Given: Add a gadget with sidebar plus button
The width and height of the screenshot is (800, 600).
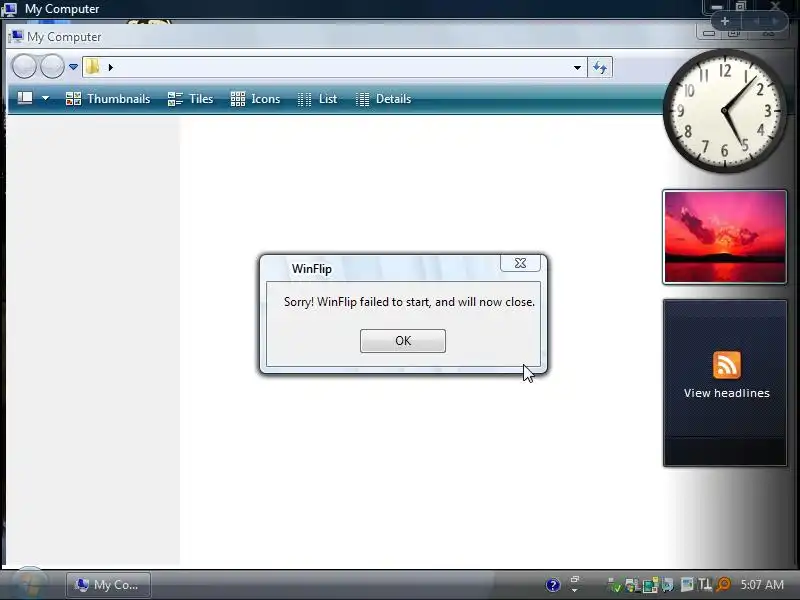Looking at the screenshot, I should pyautogui.click(x=724, y=21).
